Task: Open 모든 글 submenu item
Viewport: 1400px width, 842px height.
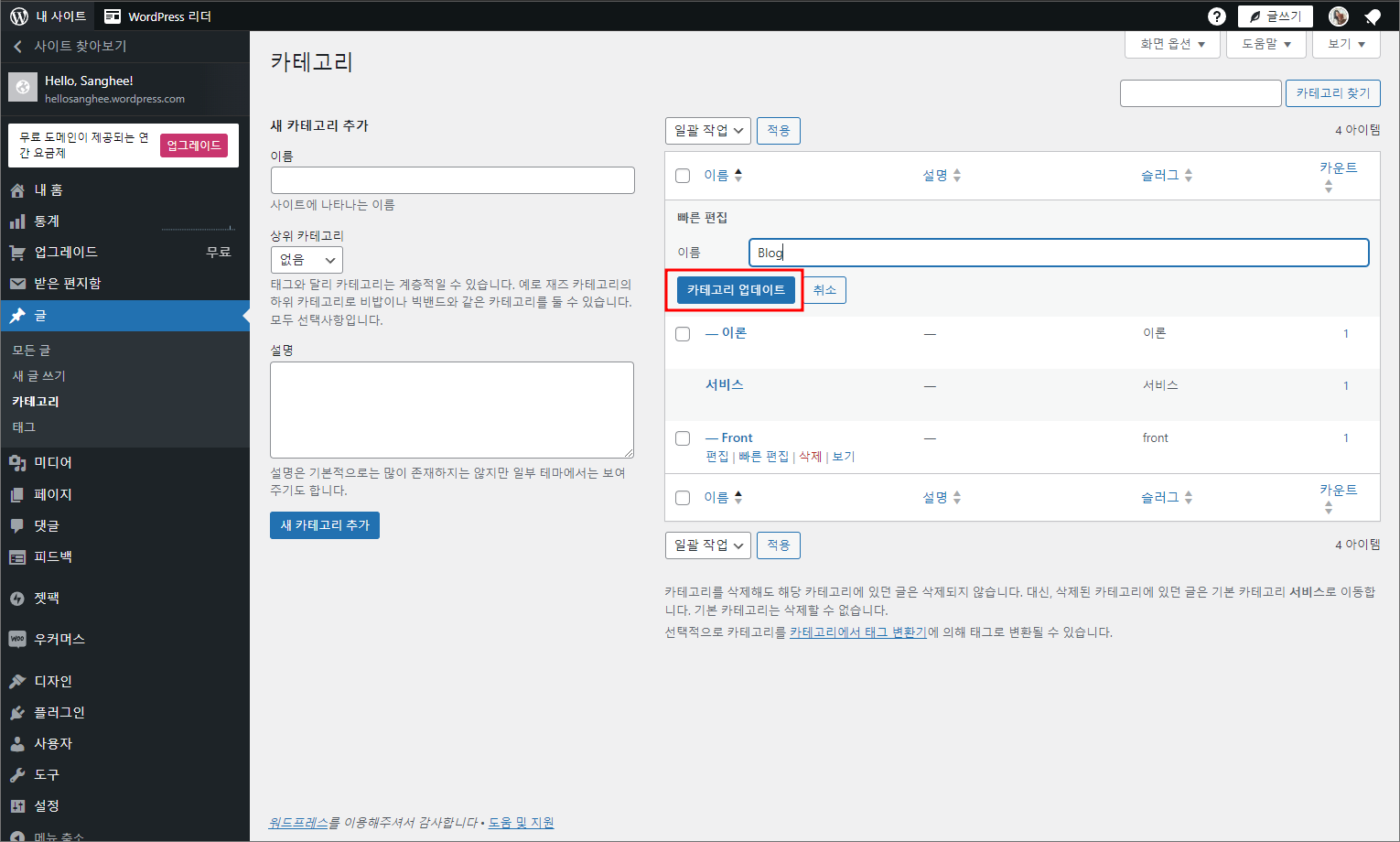Action: tap(31, 351)
